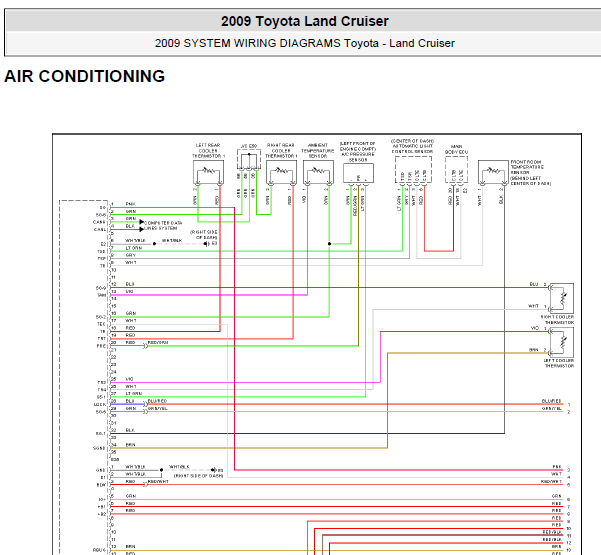Click the "AIR CONDITIONING" heading
This screenshot has height=555, width=601.
pyautogui.click(x=85, y=76)
